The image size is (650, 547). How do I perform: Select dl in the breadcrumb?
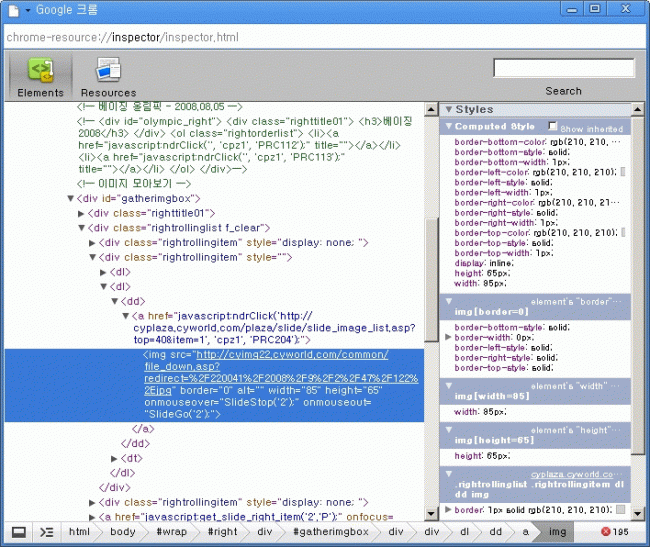pyautogui.click(x=465, y=532)
